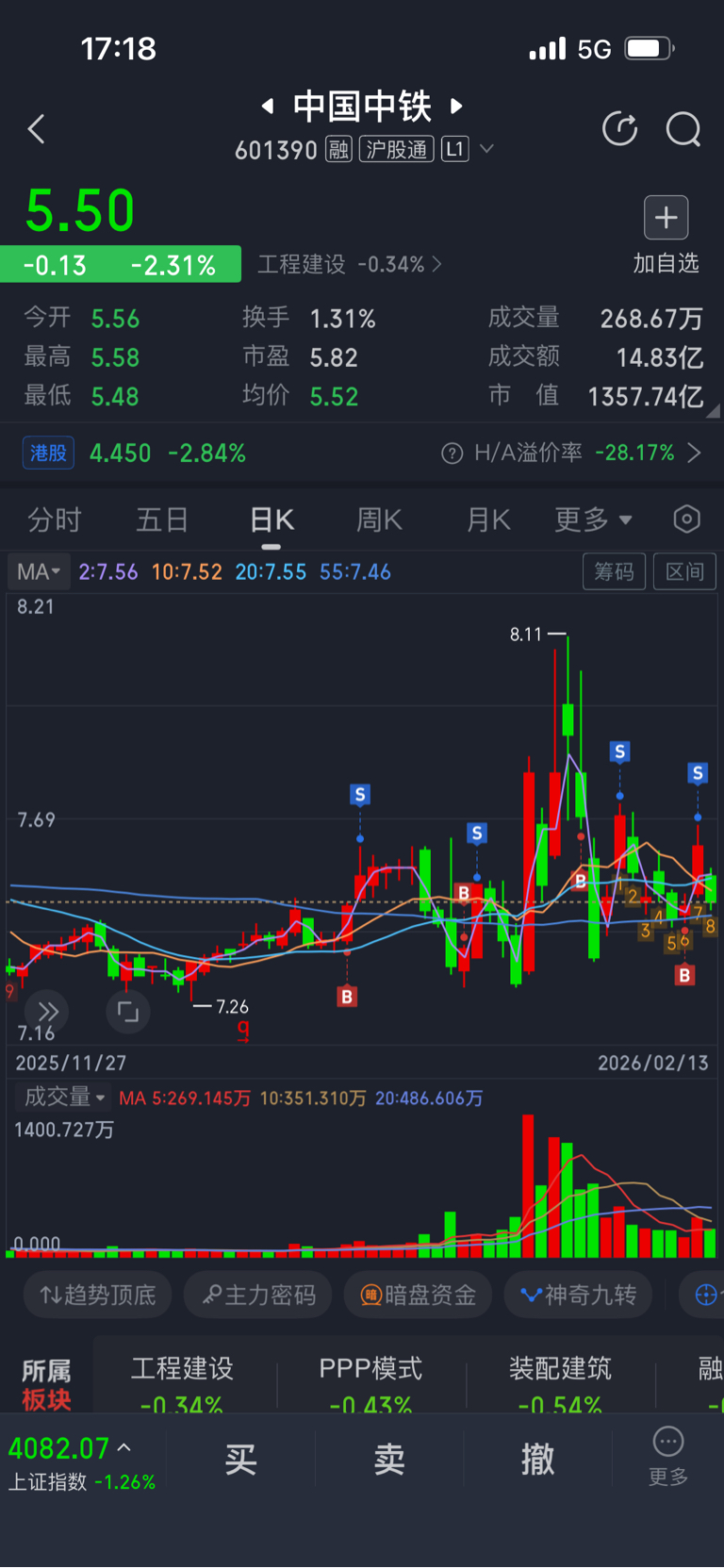
Task: Open the 更多 menu at bottom right
Action: click(668, 1456)
